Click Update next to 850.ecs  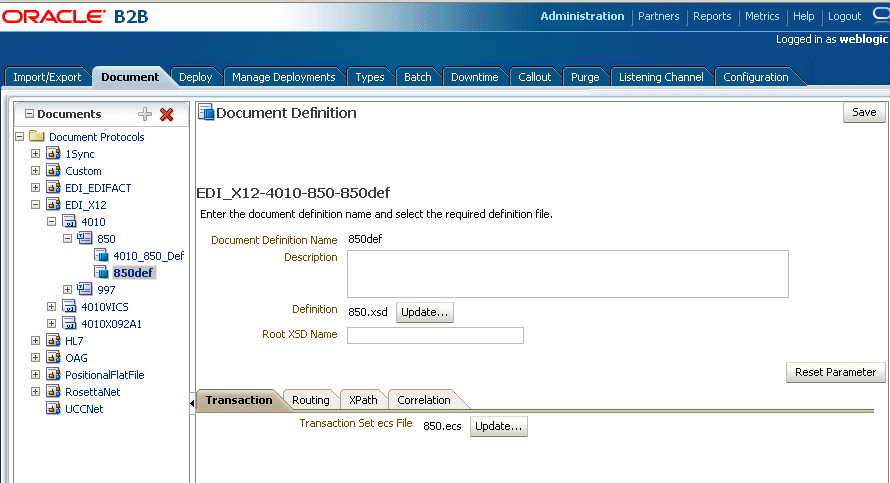(498, 426)
